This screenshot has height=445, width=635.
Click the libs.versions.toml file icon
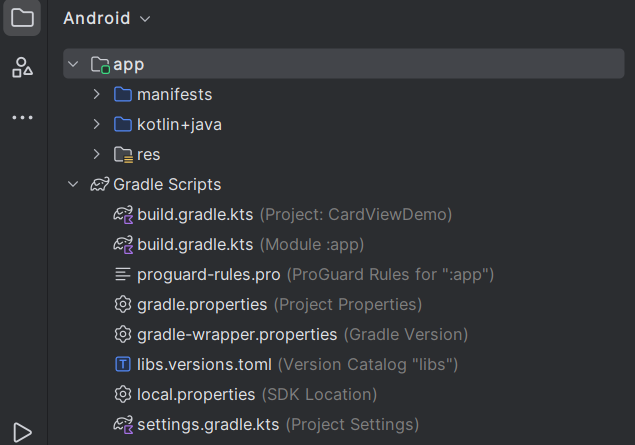click(x=123, y=365)
